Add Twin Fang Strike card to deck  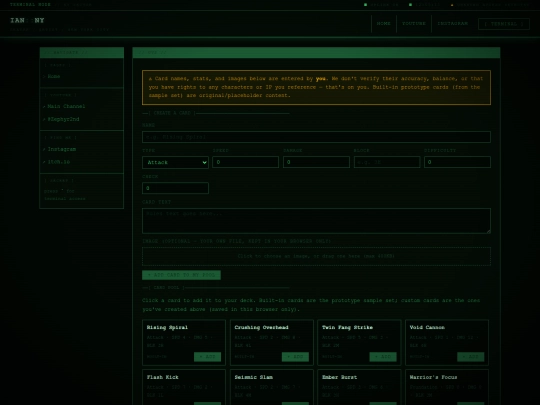(x=383, y=357)
